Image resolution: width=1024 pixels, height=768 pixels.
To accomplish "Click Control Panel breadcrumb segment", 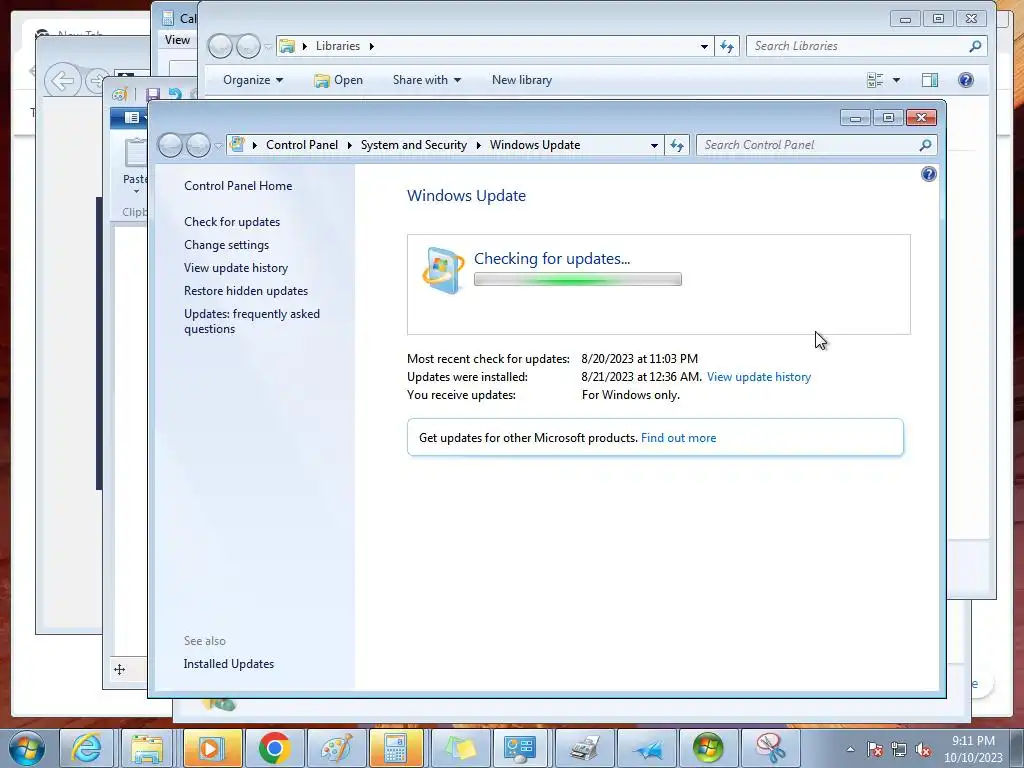I will point(302,145).
